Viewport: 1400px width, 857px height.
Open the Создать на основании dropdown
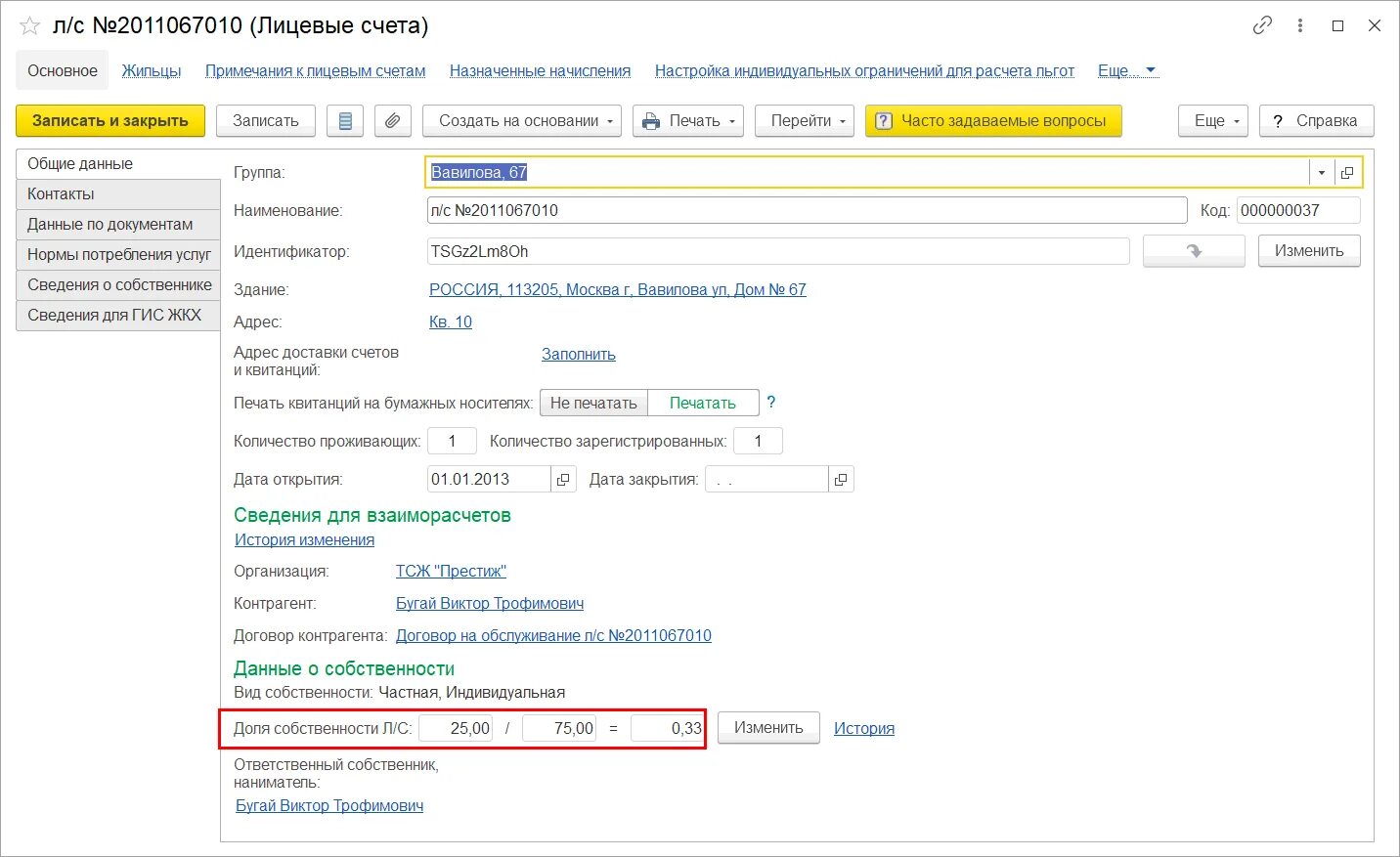tap(523, 121)
